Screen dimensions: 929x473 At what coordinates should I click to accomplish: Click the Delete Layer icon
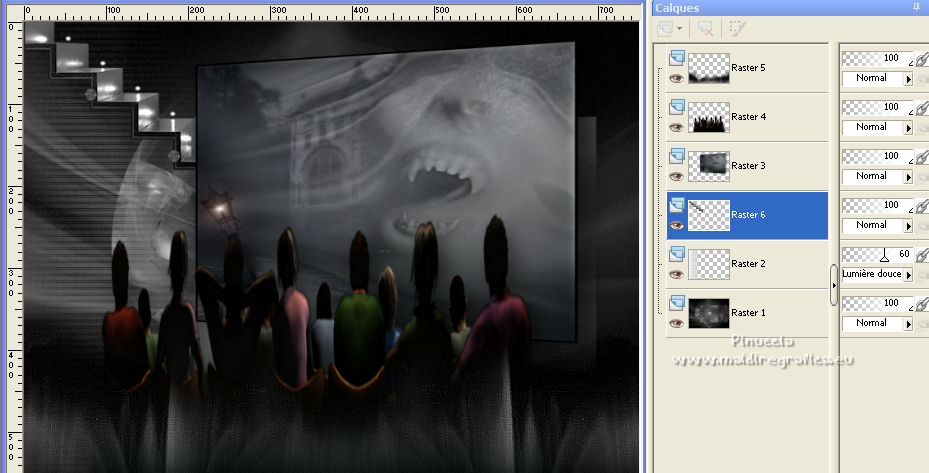coord(705,28)
